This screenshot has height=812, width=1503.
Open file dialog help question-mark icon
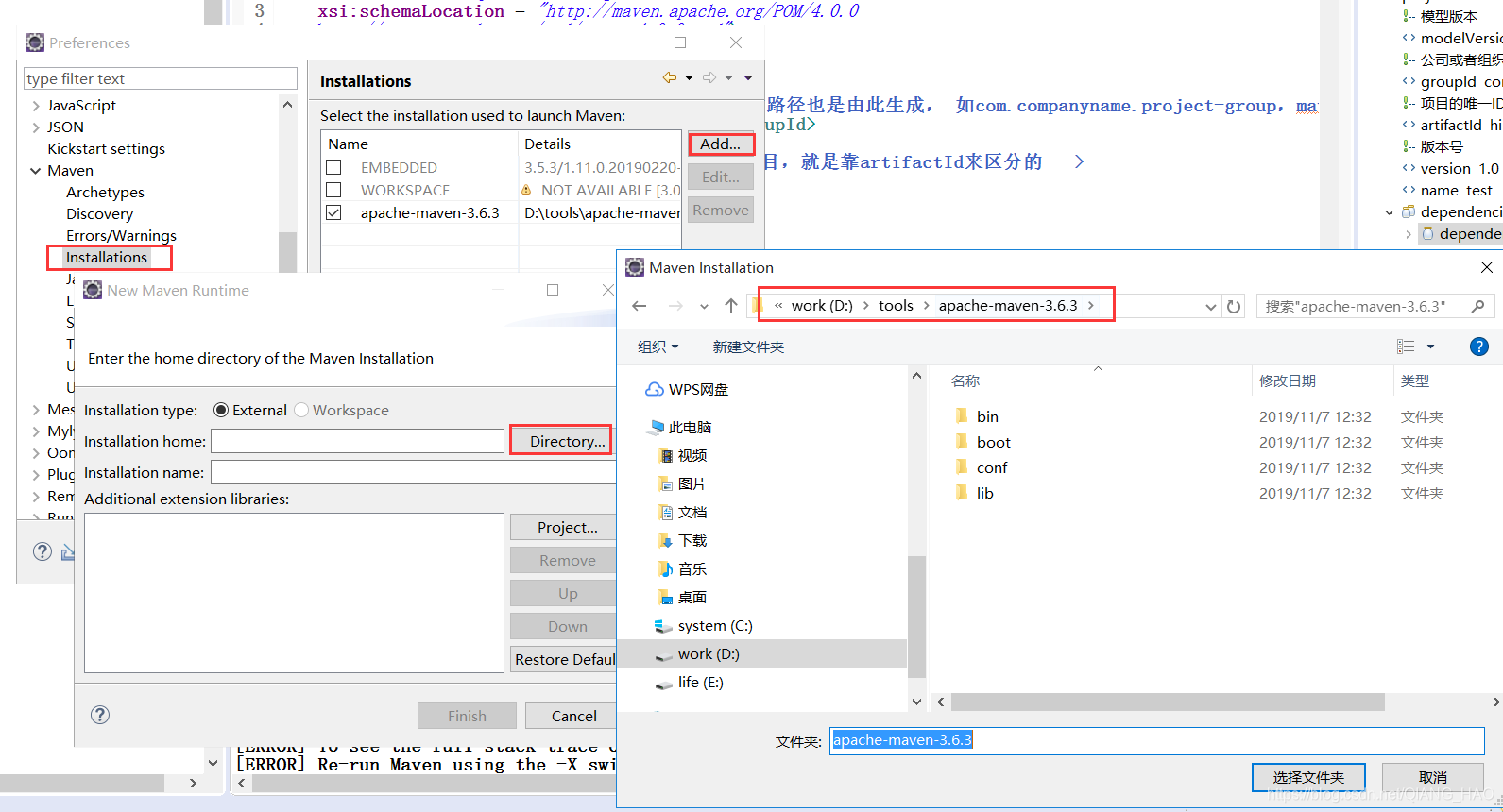[x=1479, y=347]
